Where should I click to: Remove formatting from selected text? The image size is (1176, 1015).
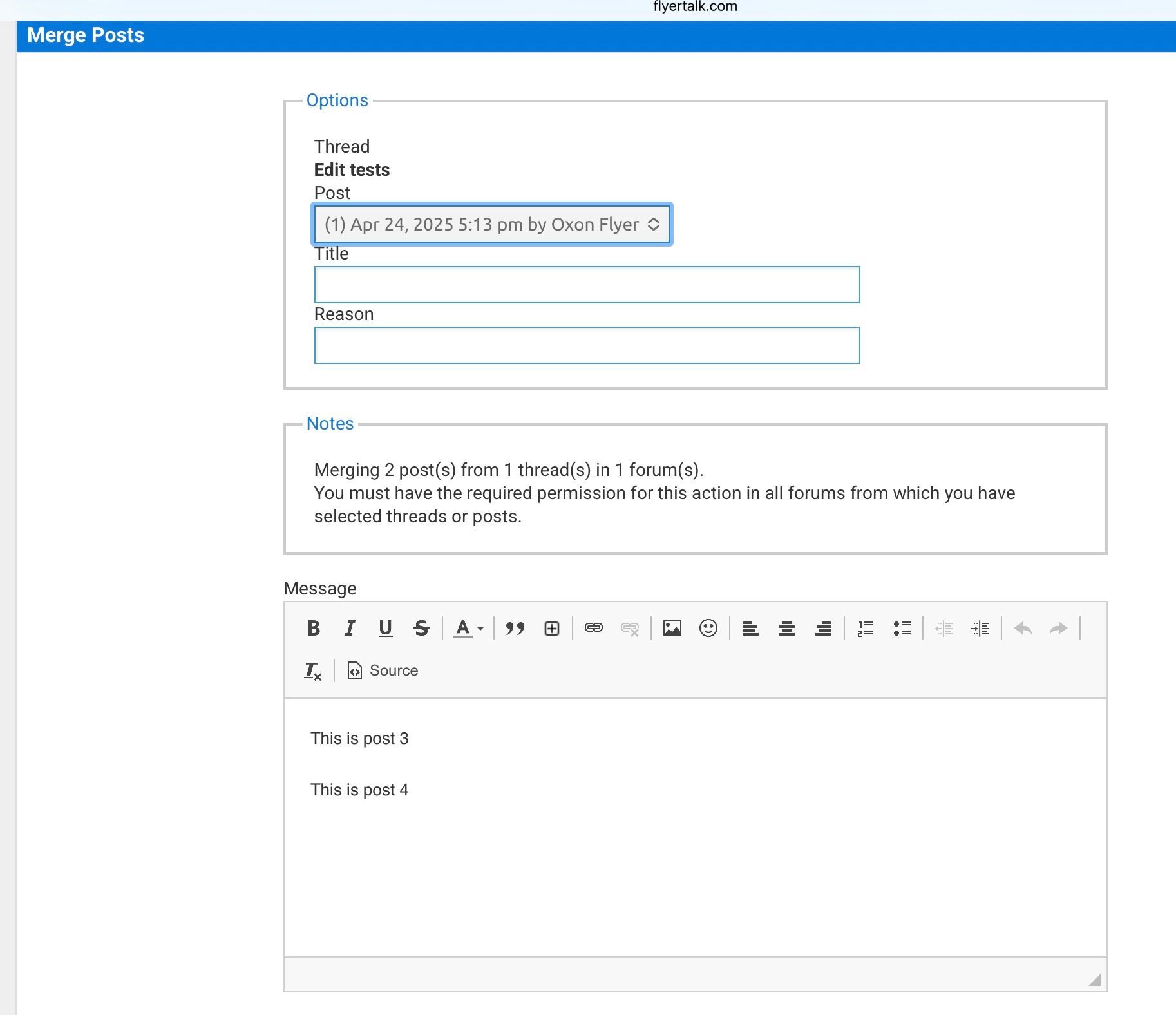tap(313, 670)
